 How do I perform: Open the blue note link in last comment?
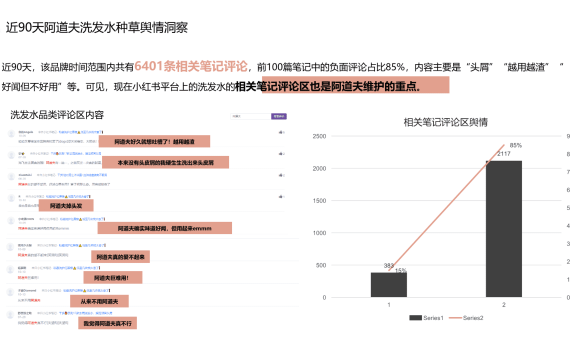click(86, 313)
